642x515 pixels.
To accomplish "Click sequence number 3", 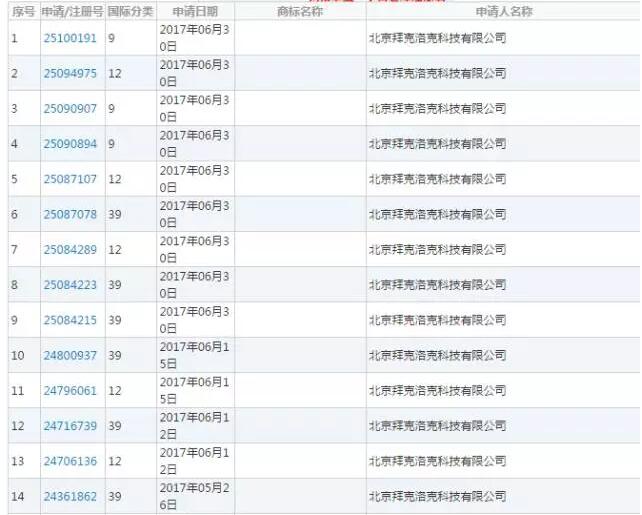I will click(14, 108).
